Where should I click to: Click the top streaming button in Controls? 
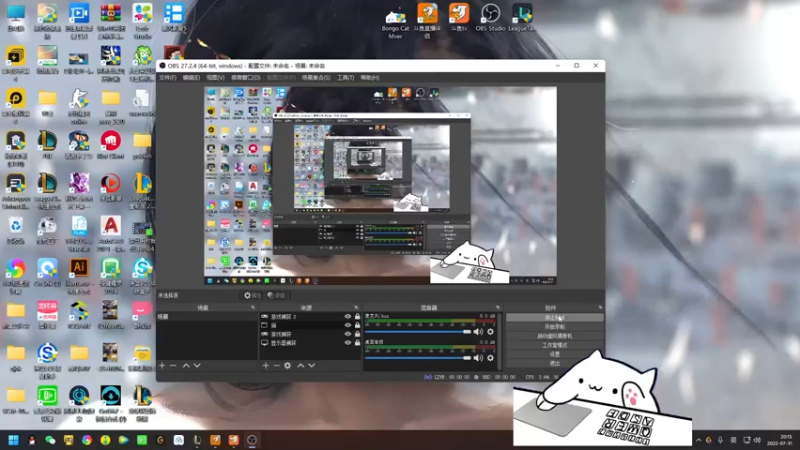click(x=555, y=317)
